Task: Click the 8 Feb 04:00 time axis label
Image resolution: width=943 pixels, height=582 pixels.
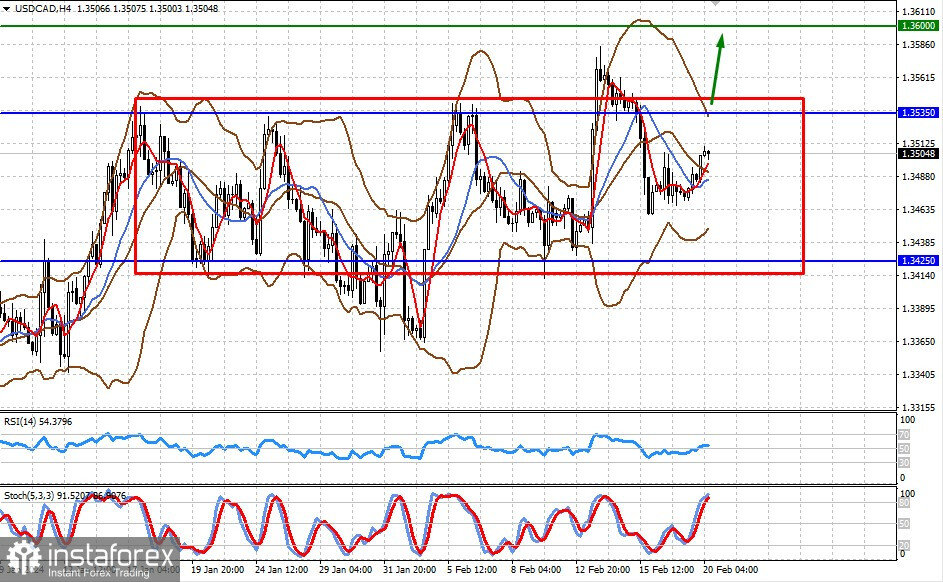Action: coord(536,569)
